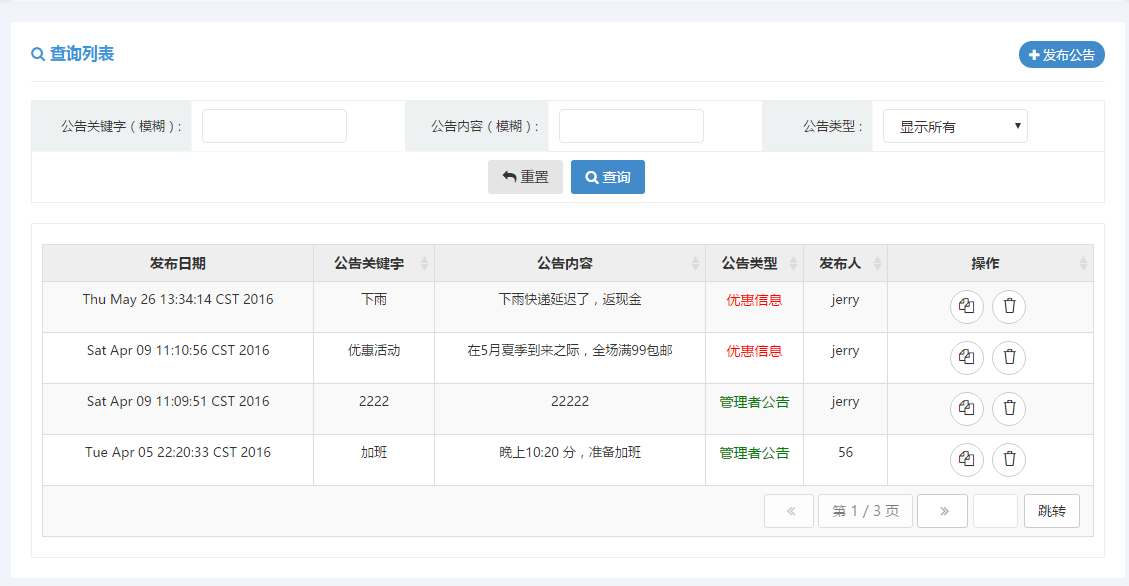This screenshot has width=1129, height=586.
Task: Click the 第 1 / 3 页 page indicator
Action: tap(865, 511)
